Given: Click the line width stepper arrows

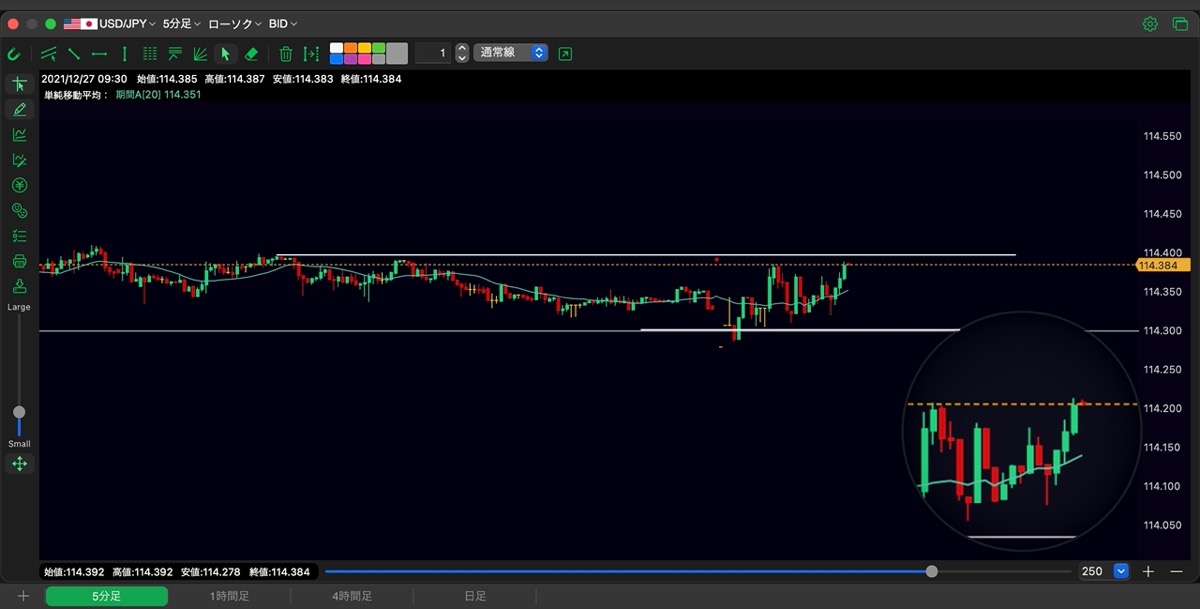Looking at the screenshot, I should (x=462, y=53).
